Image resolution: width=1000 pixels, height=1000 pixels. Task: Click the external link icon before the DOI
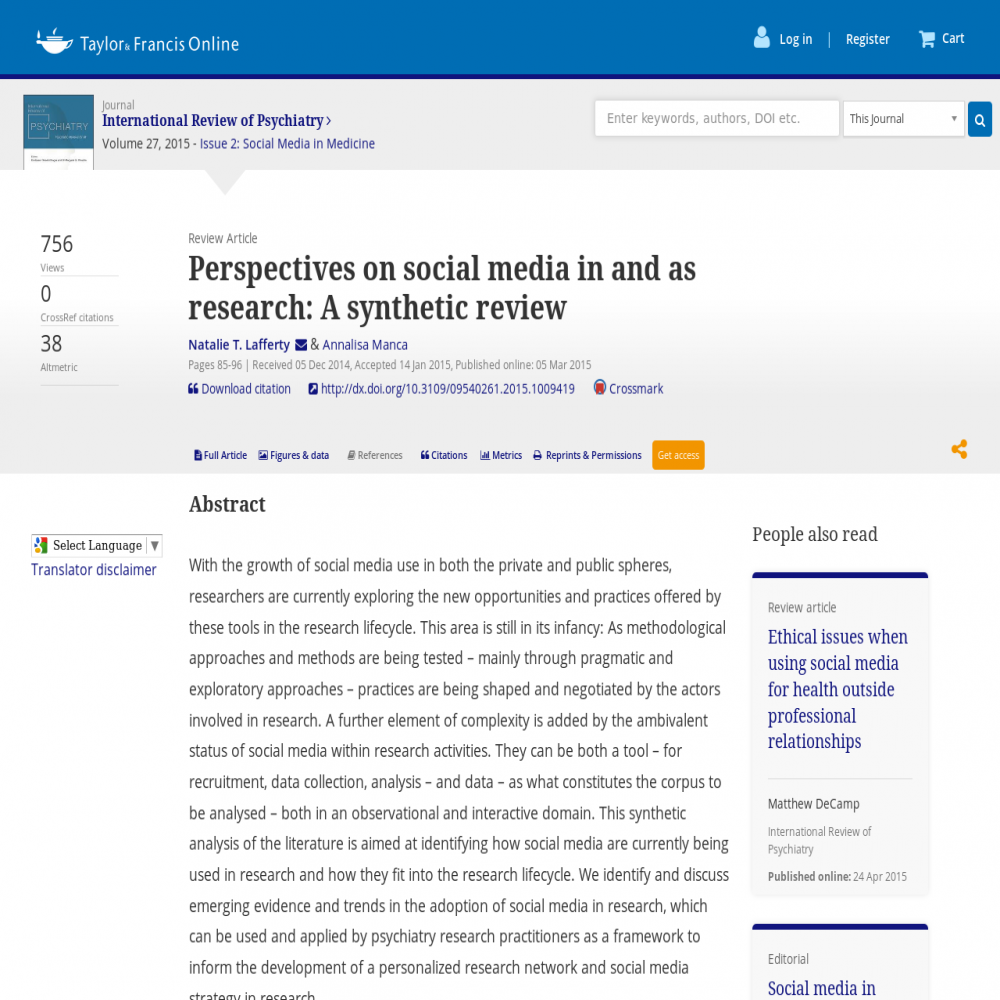(x=313, y=389)
